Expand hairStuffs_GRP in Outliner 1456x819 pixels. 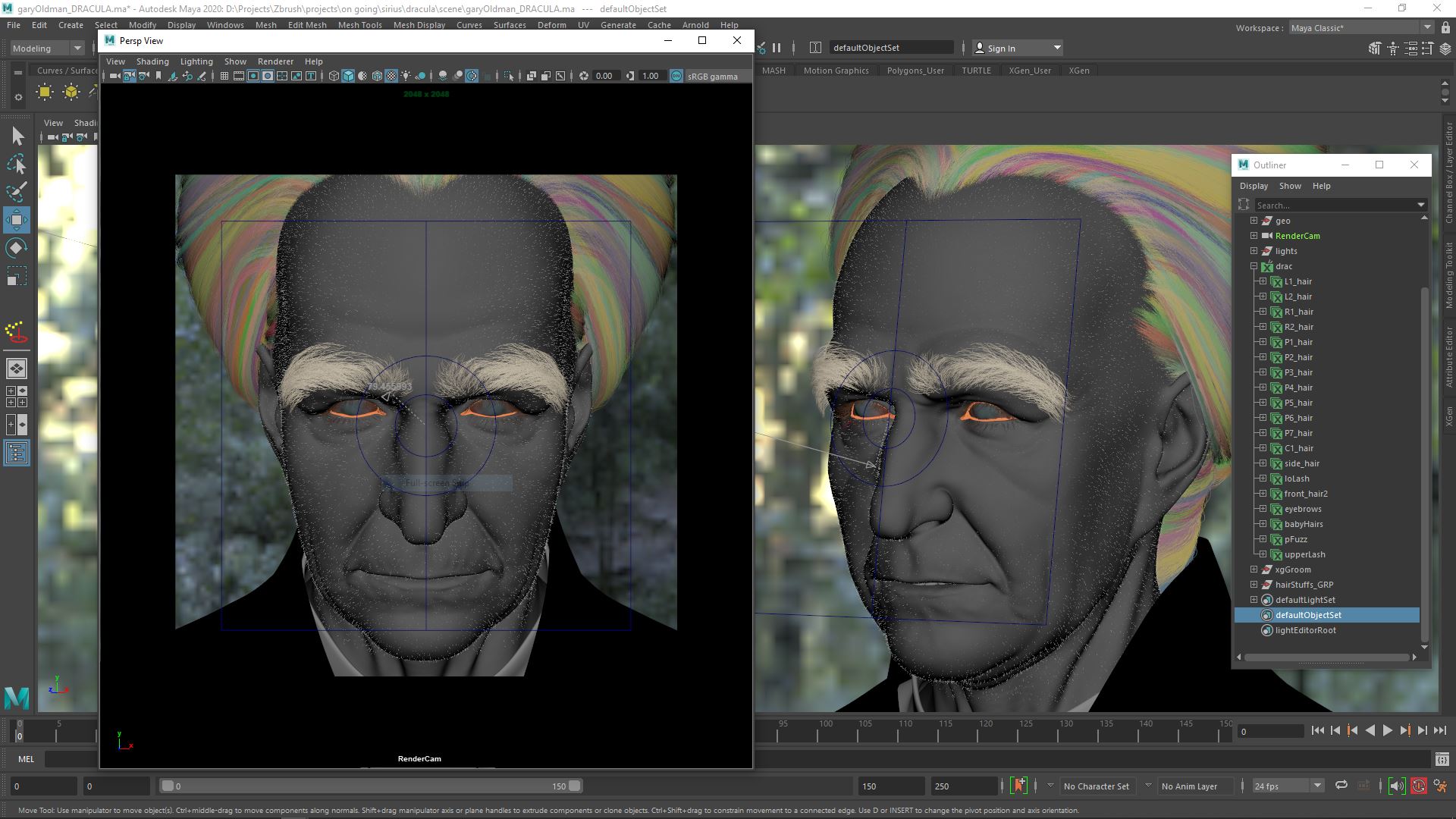point(1254,585)
